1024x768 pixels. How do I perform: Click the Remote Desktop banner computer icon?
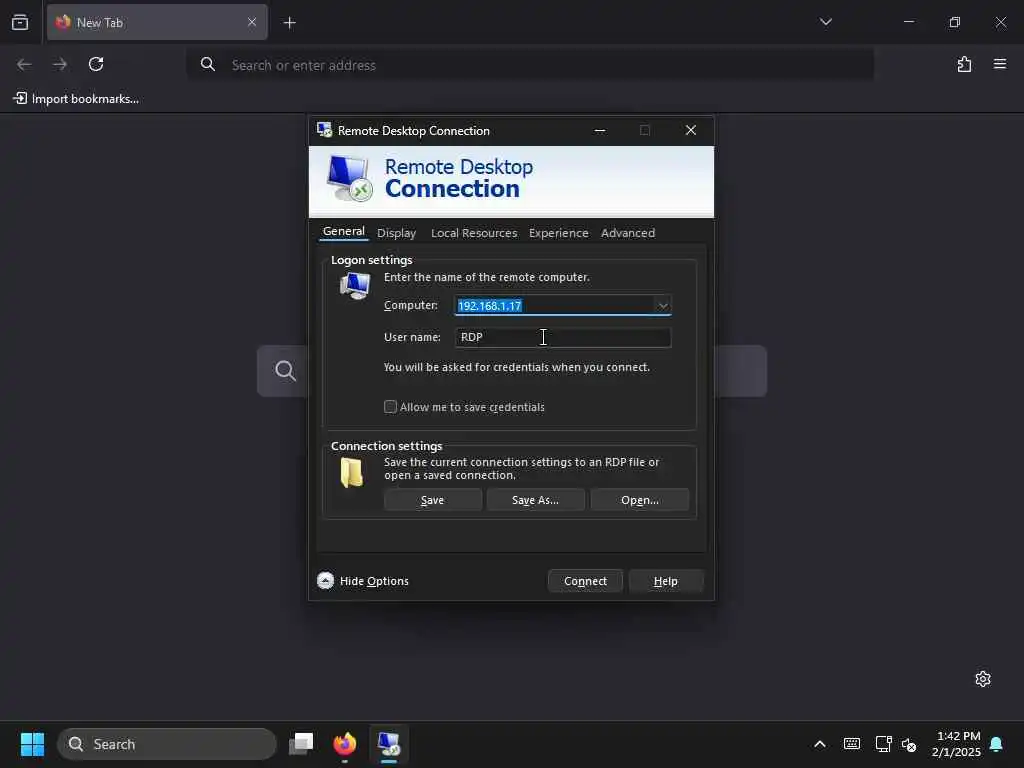(x=349, y=178)
